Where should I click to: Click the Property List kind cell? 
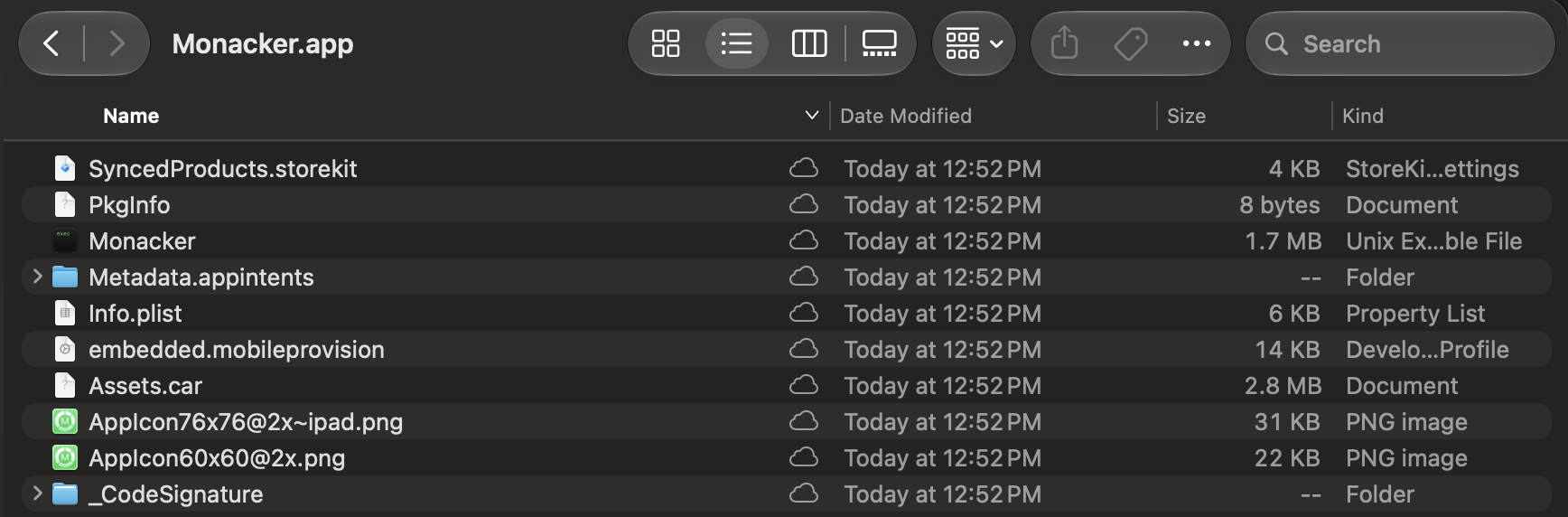click(x=1415, y=314)
